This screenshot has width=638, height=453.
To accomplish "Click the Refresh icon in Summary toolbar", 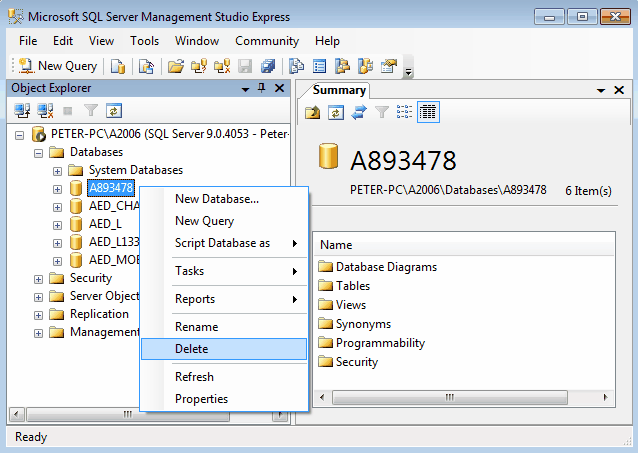I will click(x=336, y=112).
